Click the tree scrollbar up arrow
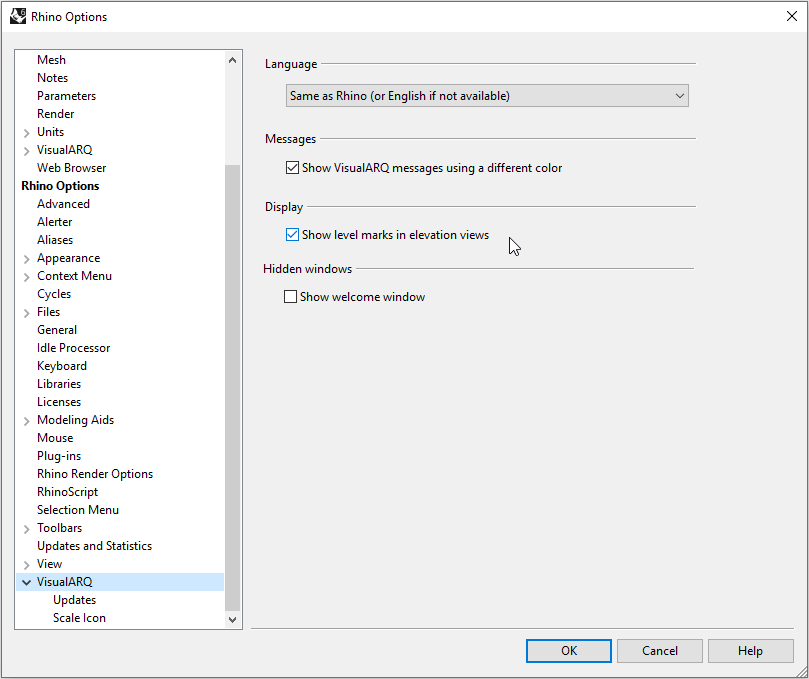The height and width of the screenshot is (679, 809). click(x=233, y=60)
